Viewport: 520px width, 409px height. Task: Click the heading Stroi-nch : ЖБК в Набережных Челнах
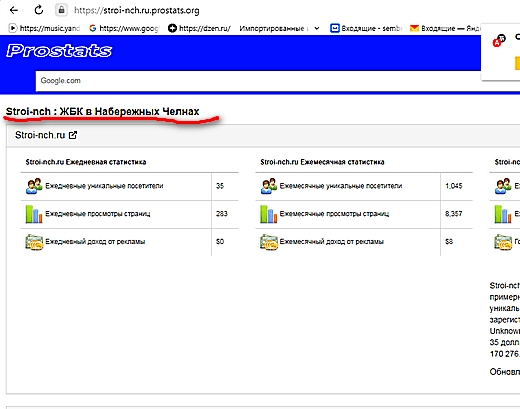[x=103, y=111]
